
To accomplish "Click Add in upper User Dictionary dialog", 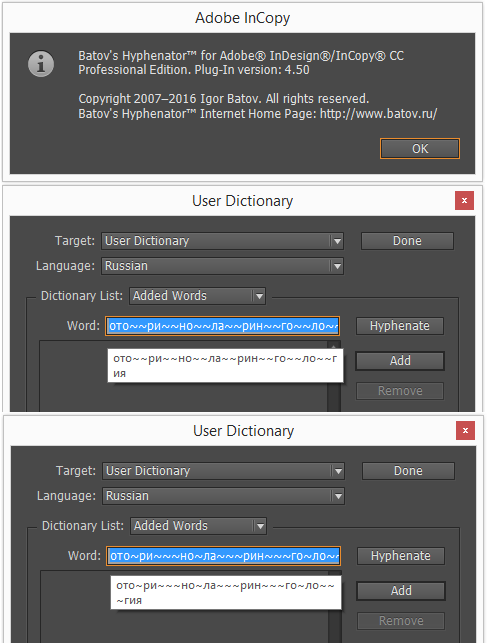I will [400, 361].
